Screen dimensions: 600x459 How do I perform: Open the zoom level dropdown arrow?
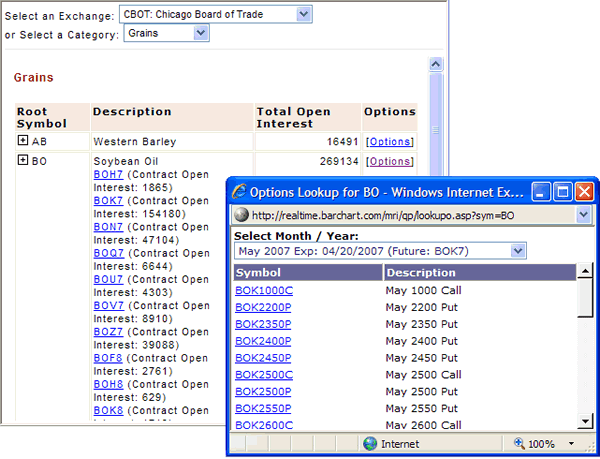(x=571, y=443)
